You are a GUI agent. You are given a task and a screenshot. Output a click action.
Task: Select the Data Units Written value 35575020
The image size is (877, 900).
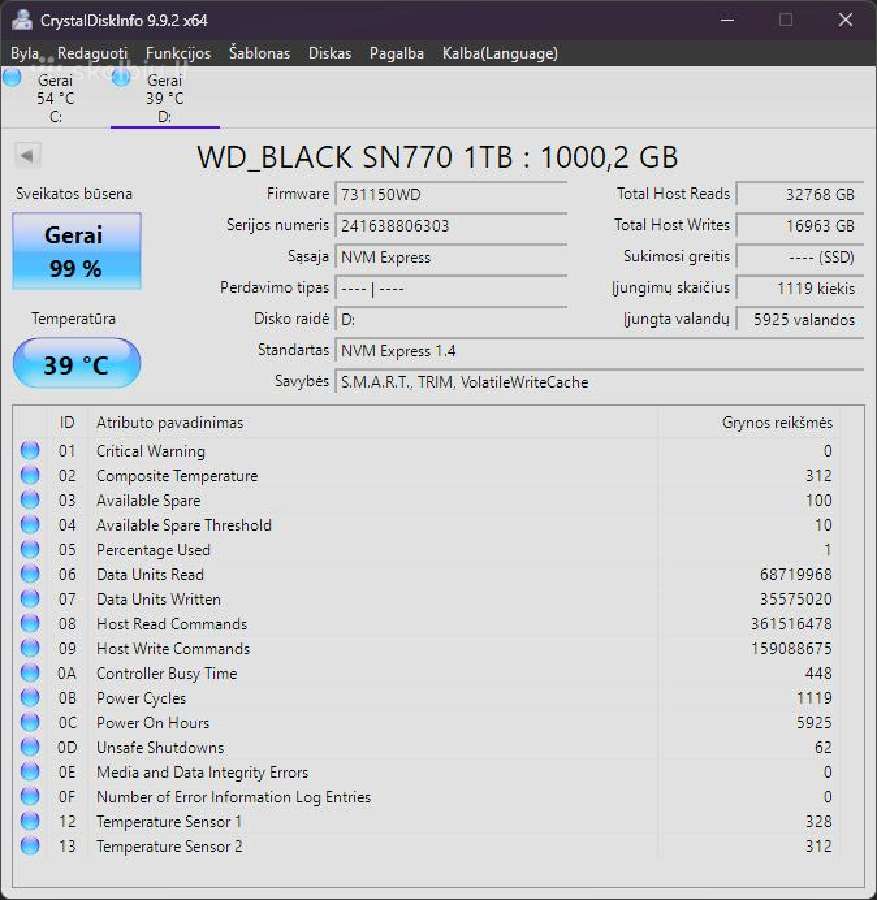[795, 599]
